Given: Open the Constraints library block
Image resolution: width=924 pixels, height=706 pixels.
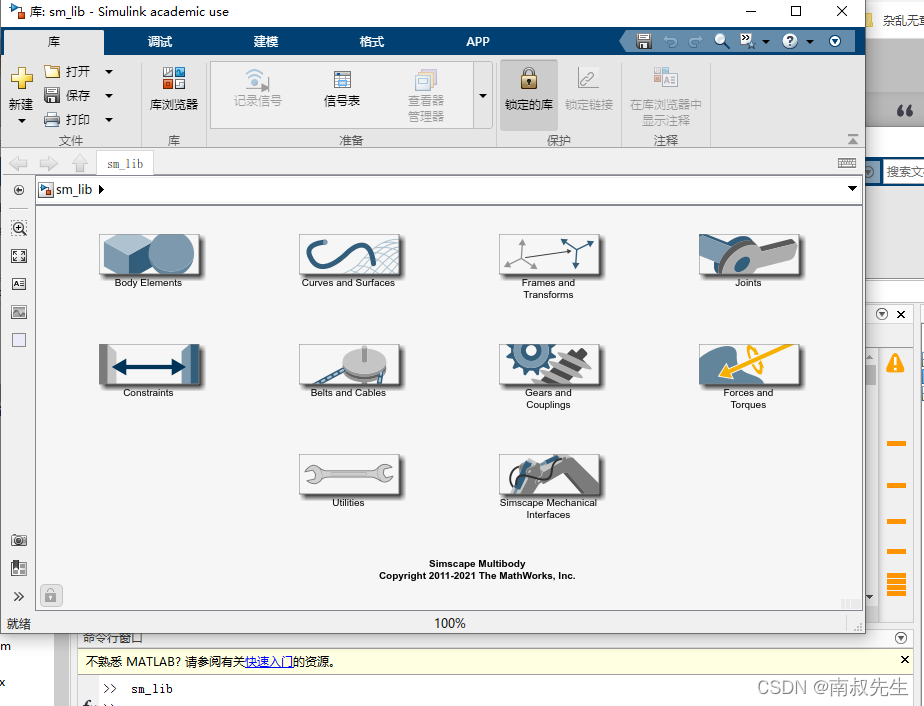Looking at the screenshot, I should (149, 365).
